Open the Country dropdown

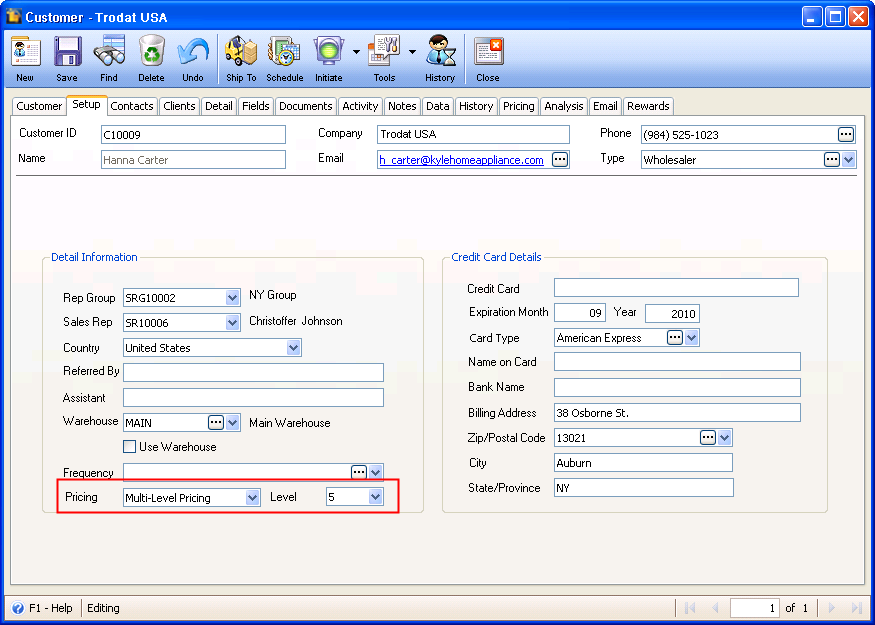[294, 348]
